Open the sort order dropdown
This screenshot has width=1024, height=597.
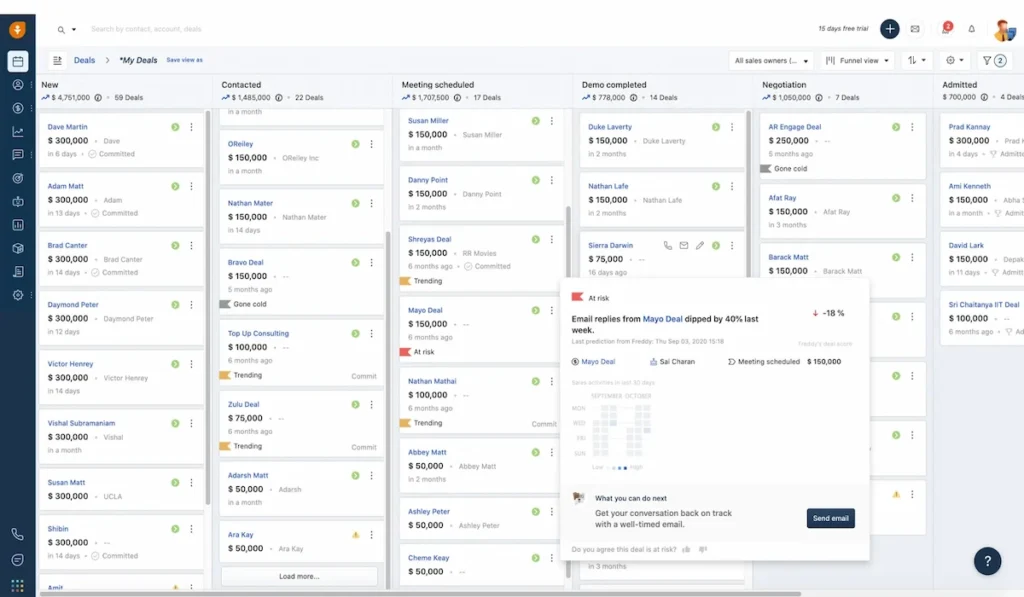[916, 60]
